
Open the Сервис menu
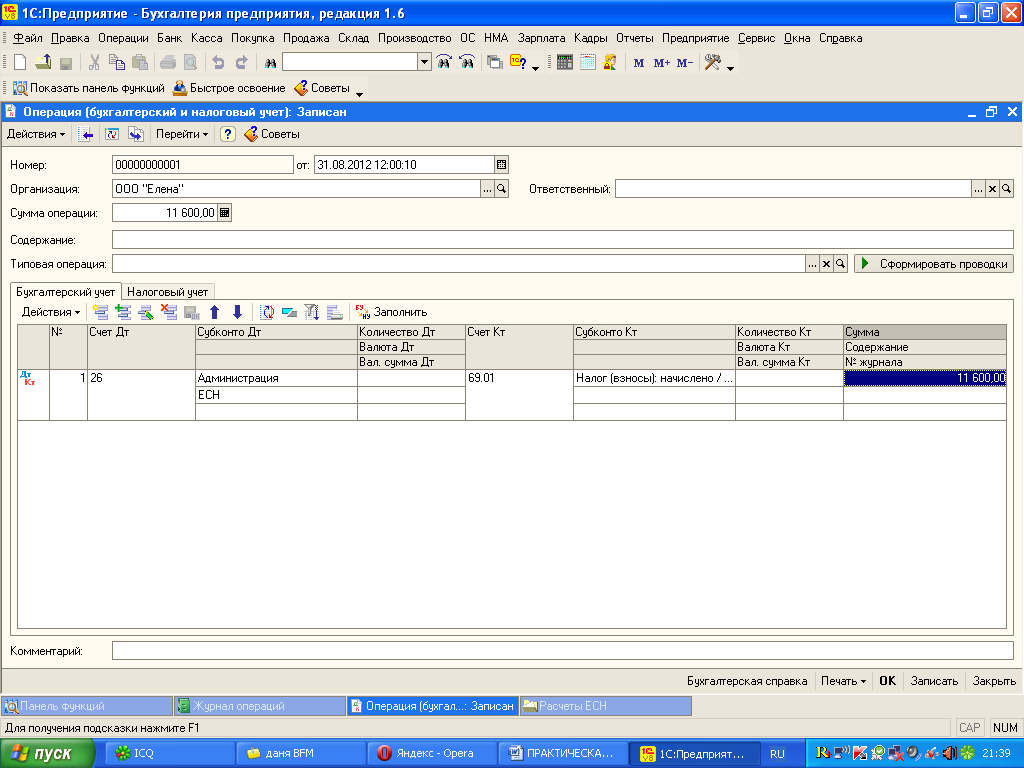[x=756, y=38]
